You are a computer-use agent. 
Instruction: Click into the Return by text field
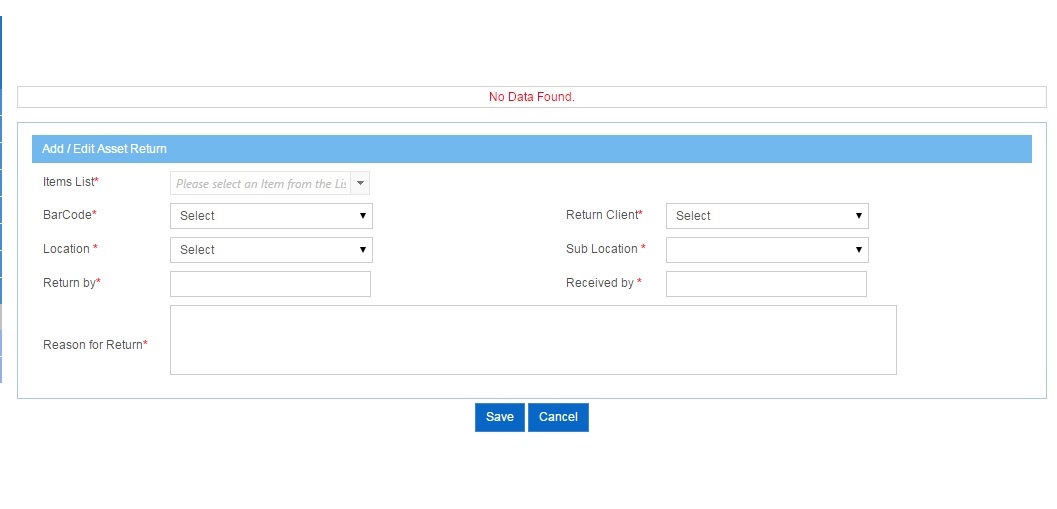coord(270,284)
